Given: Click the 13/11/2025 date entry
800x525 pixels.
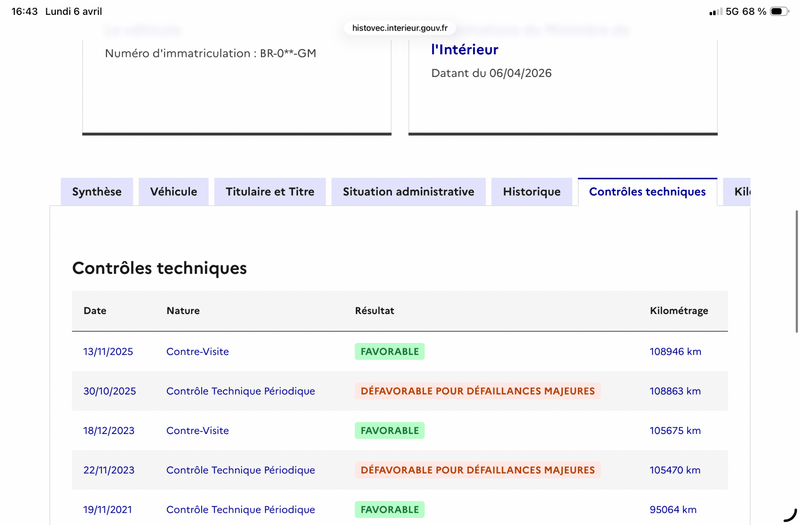Looking at the screenshot, I should tap(108, 352).
